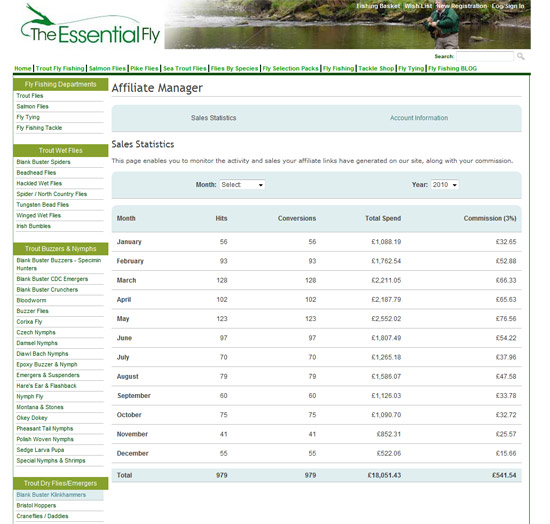The image size is (550, 524).
Task: Open the Month select dropdown
Action: (x=242, y=184)
